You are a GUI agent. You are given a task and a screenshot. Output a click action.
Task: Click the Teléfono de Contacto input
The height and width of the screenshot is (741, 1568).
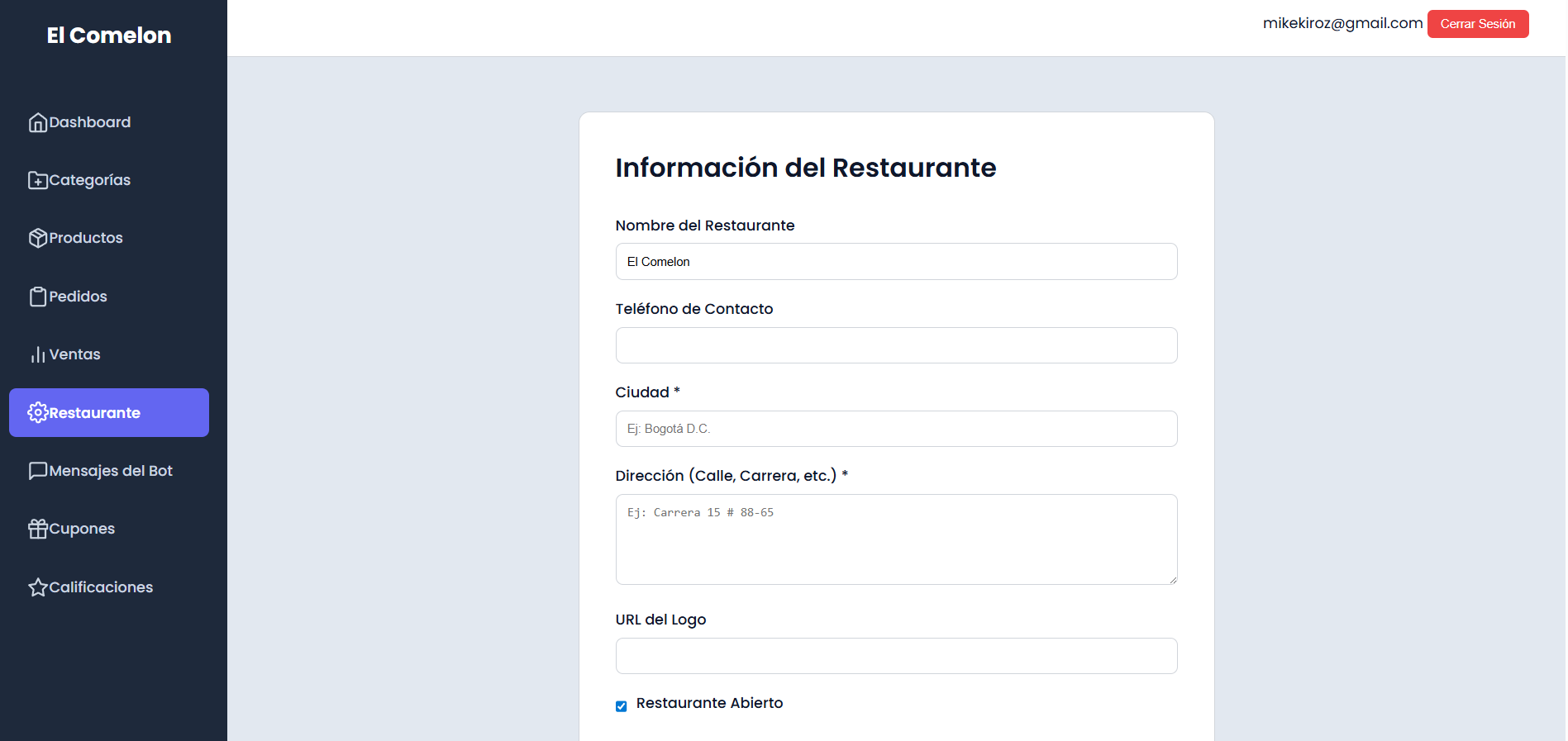point(896,345)
